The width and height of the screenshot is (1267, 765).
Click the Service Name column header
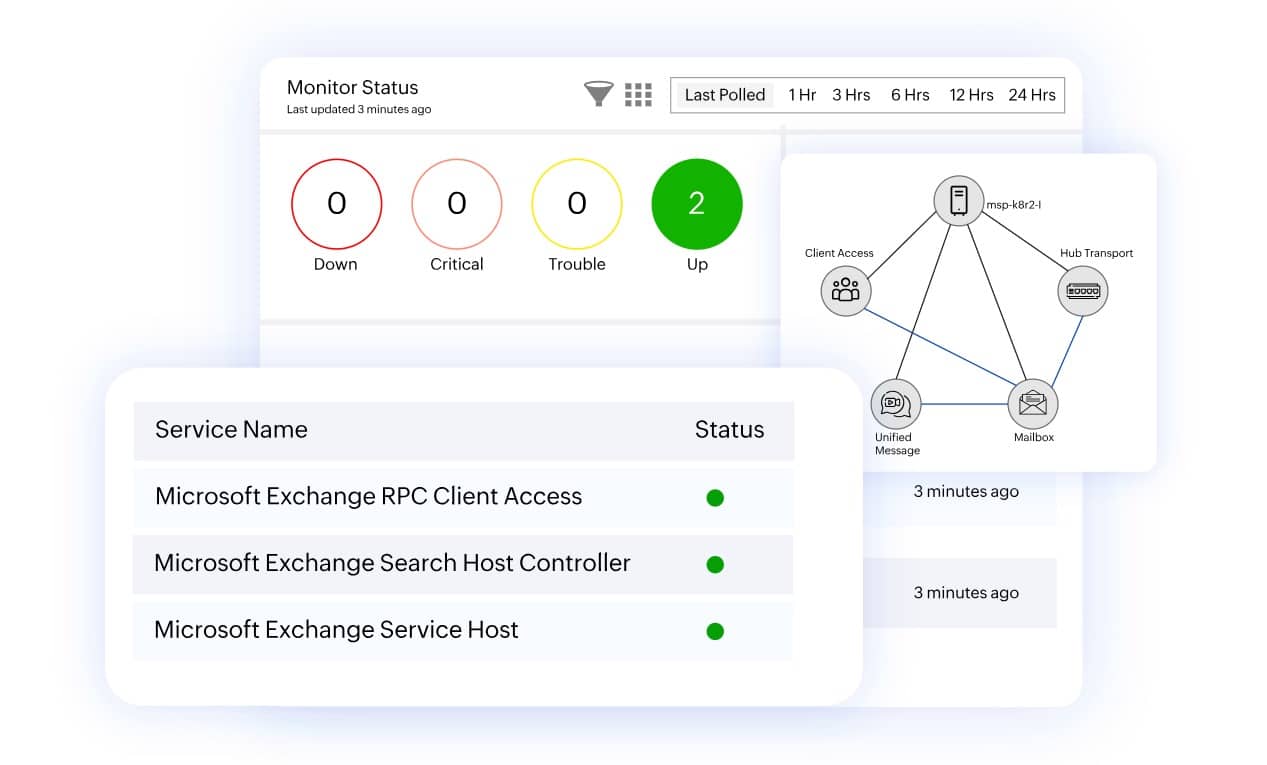pos(231,430)
